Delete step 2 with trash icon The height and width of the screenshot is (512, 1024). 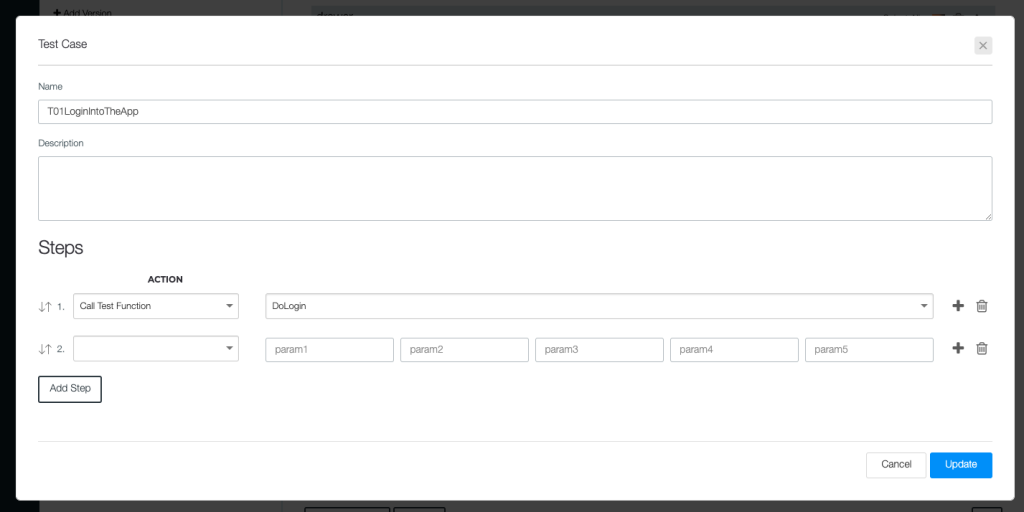(982, 348)
